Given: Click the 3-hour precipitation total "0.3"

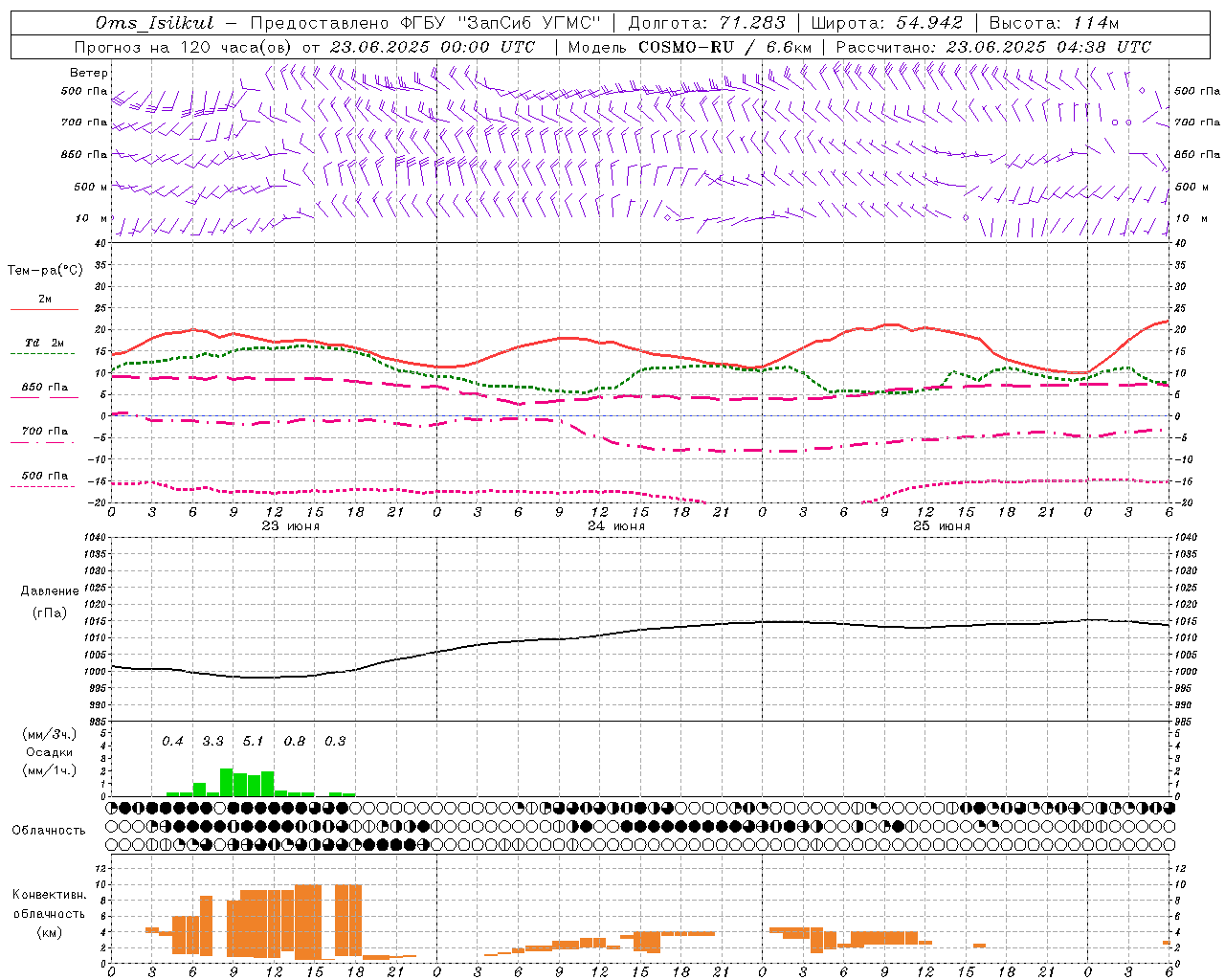Looking at the screenshot, I should click(335, 742).
